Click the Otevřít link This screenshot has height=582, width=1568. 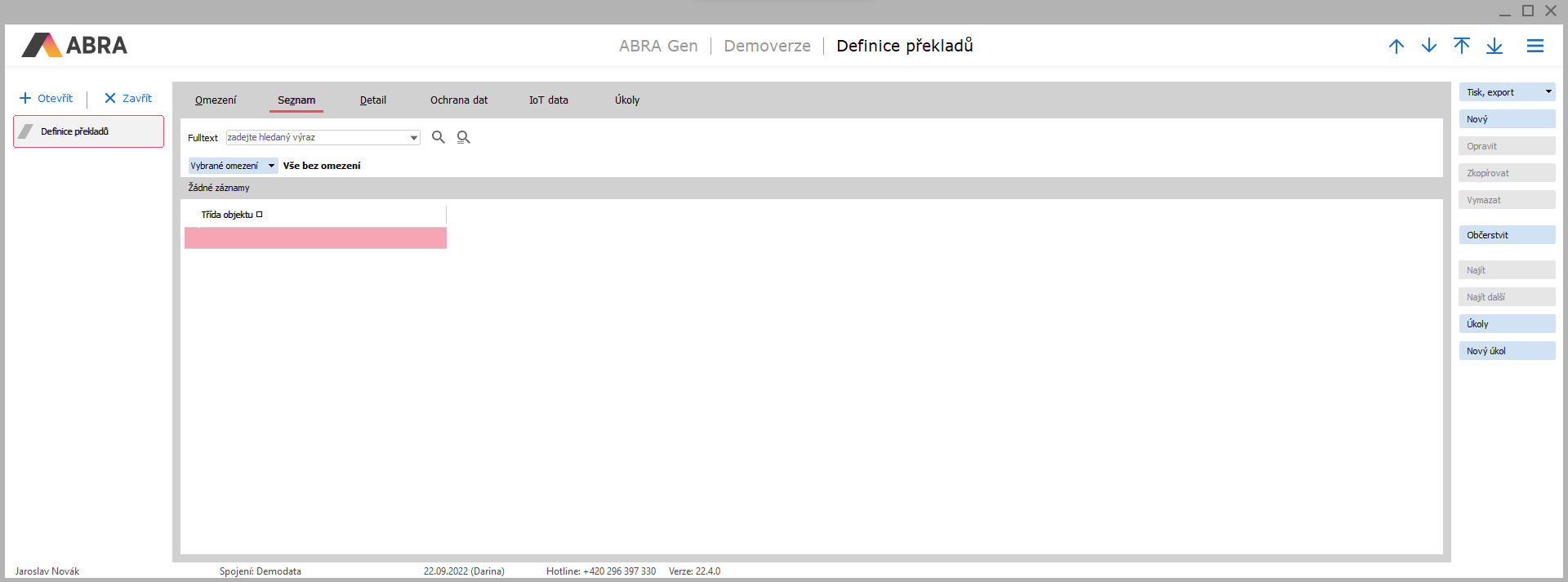47,99
